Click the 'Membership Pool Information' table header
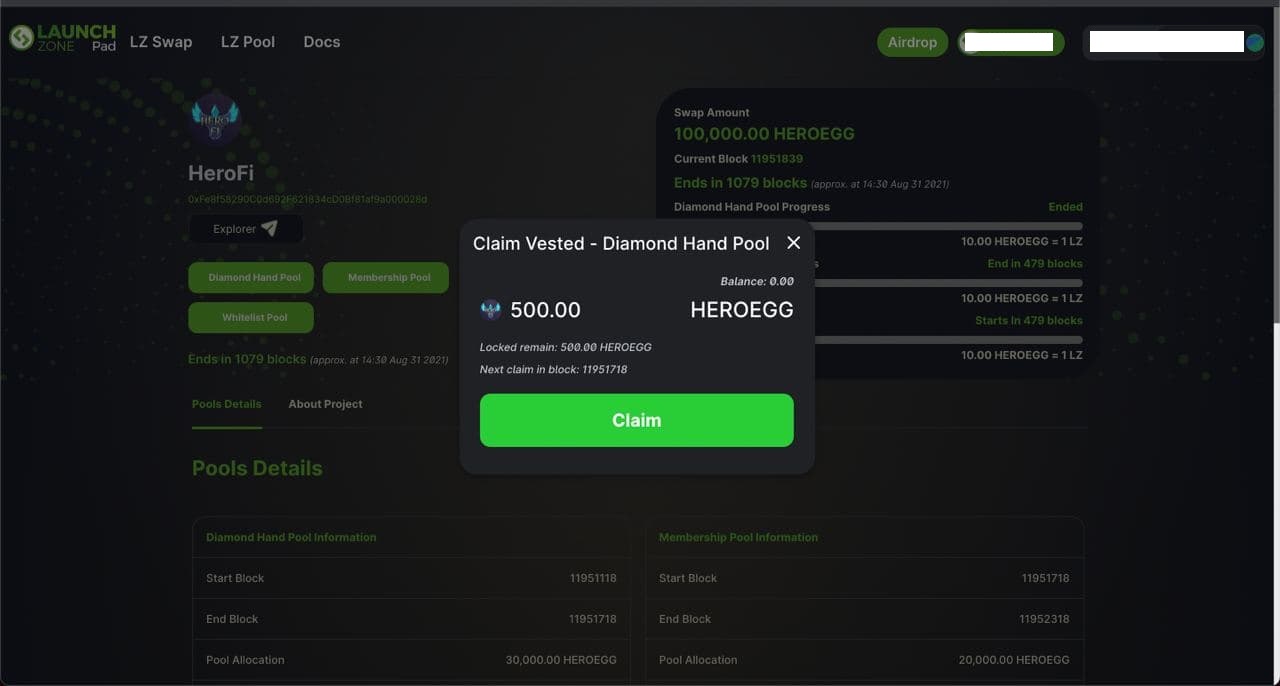1280x686 pixels. tap(738, 537)
